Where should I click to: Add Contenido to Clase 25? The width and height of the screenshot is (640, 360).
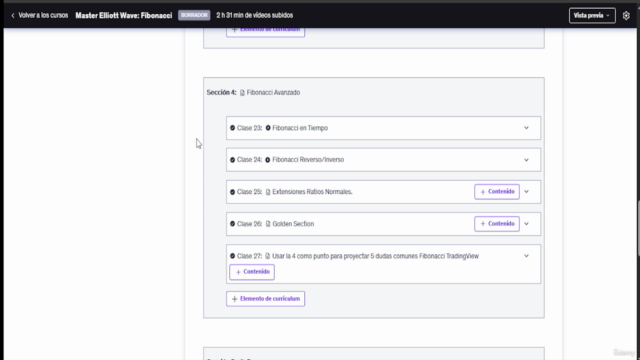[x=497, y=192]
